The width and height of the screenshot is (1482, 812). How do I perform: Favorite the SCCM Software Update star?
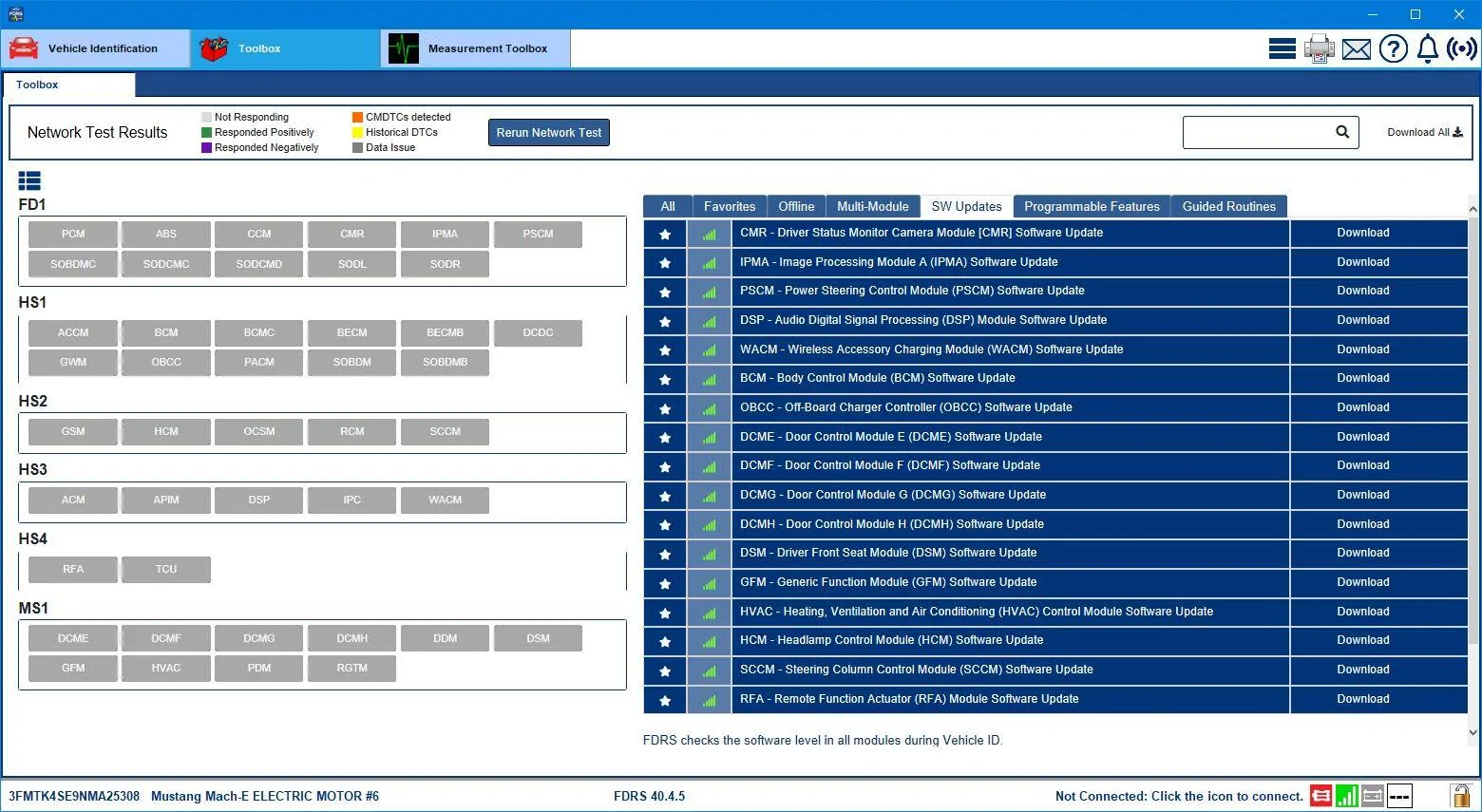pyautogui.click(x=665, y=670)
